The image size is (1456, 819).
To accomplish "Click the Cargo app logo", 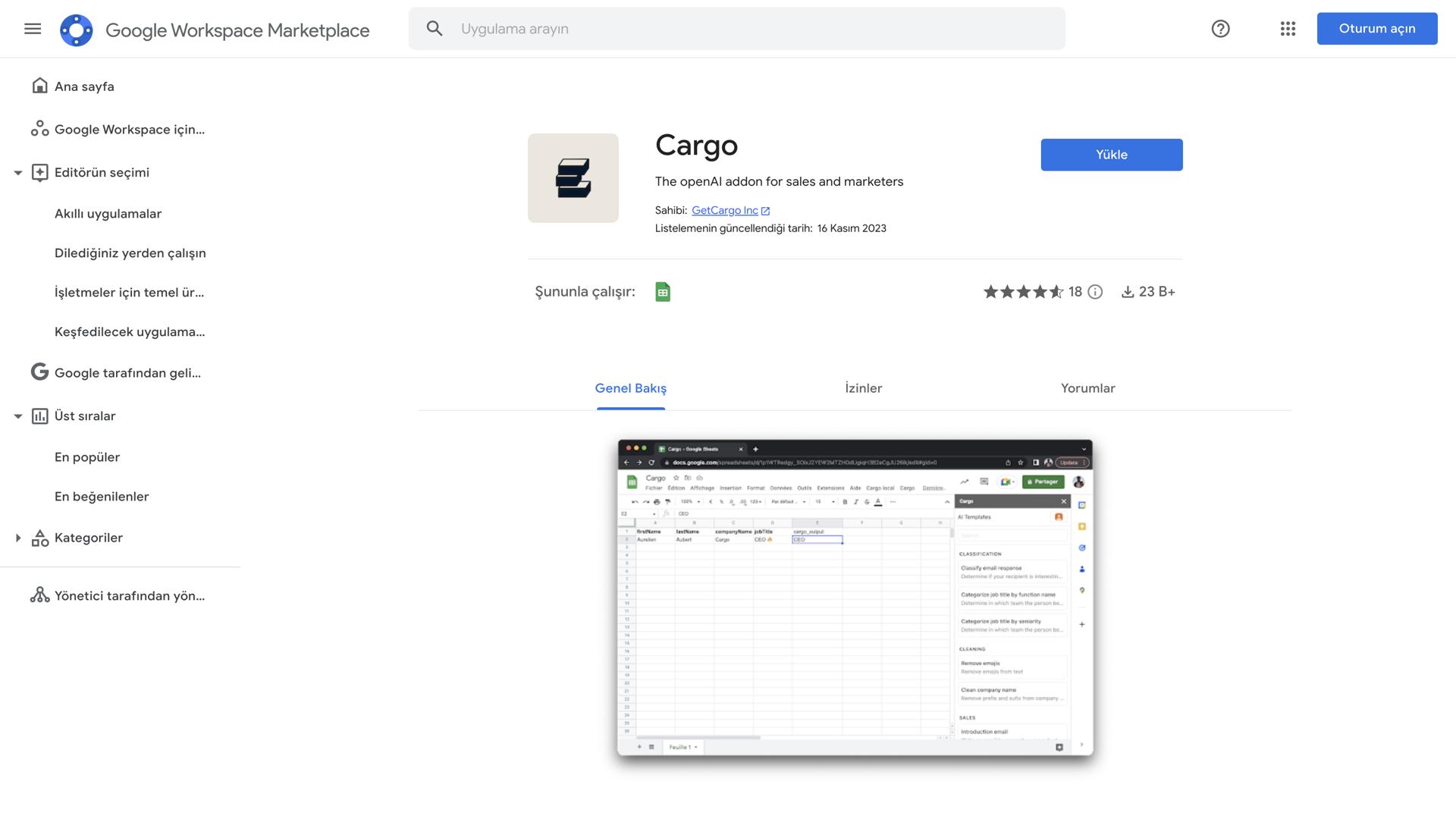I will tap(573, 177).
